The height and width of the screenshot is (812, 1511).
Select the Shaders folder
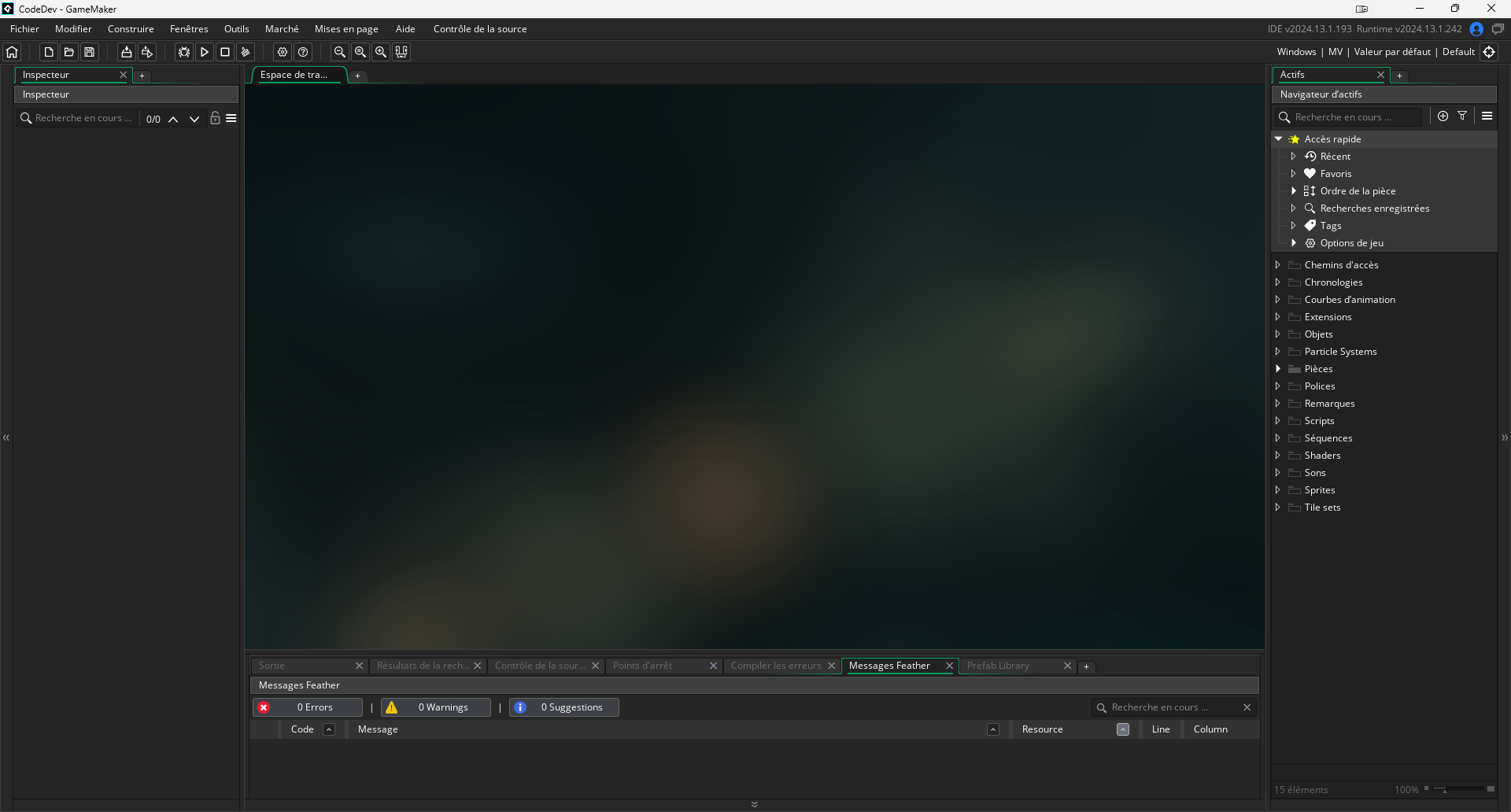(1322, 456)
